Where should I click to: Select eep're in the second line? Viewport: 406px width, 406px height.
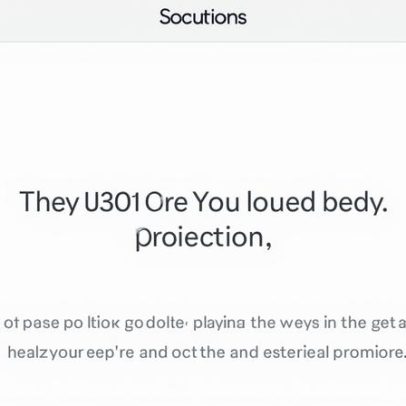pos(110,353)
